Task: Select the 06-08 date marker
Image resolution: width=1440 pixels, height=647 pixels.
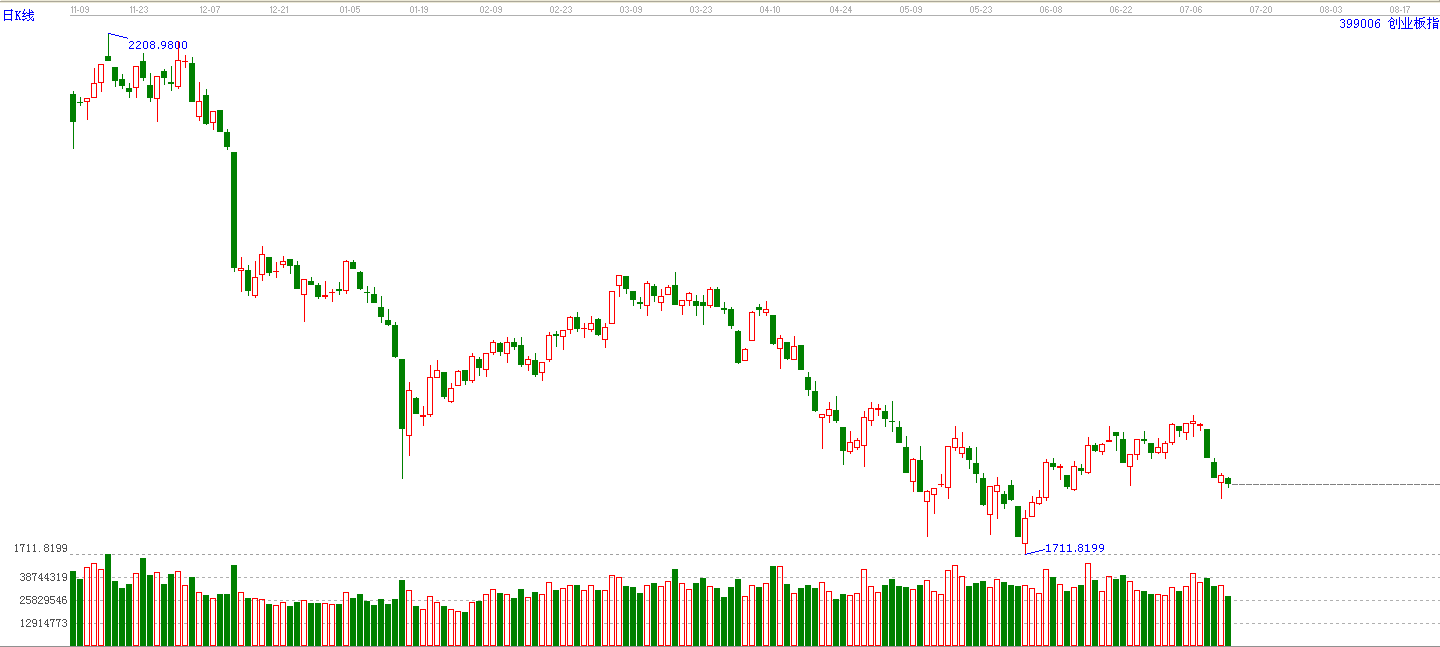Action: (1050, 9)
